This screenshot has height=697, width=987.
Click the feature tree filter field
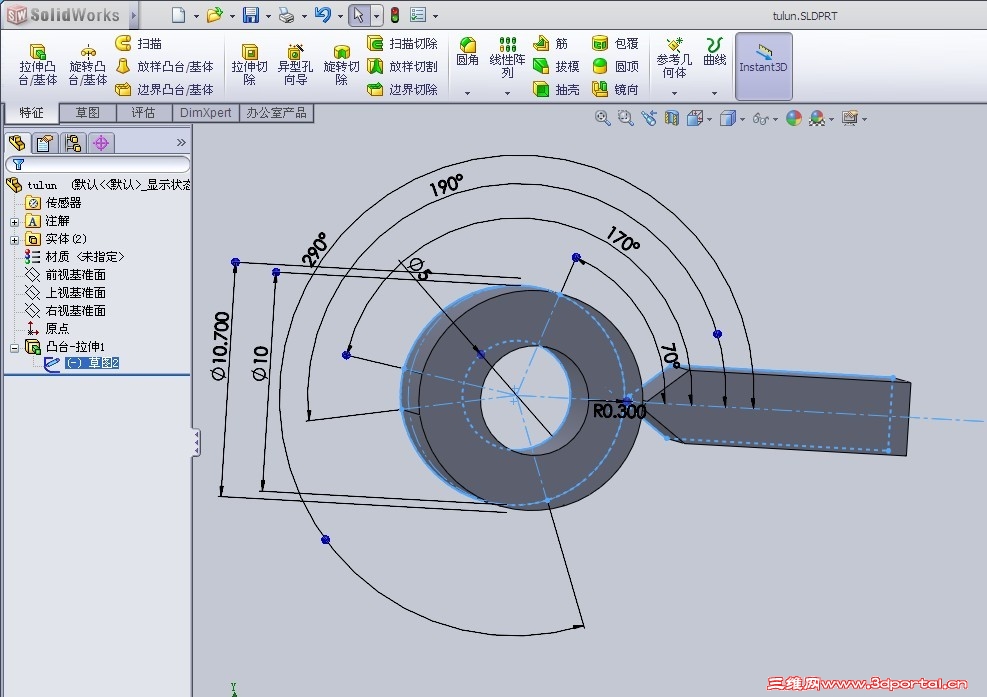98,164
